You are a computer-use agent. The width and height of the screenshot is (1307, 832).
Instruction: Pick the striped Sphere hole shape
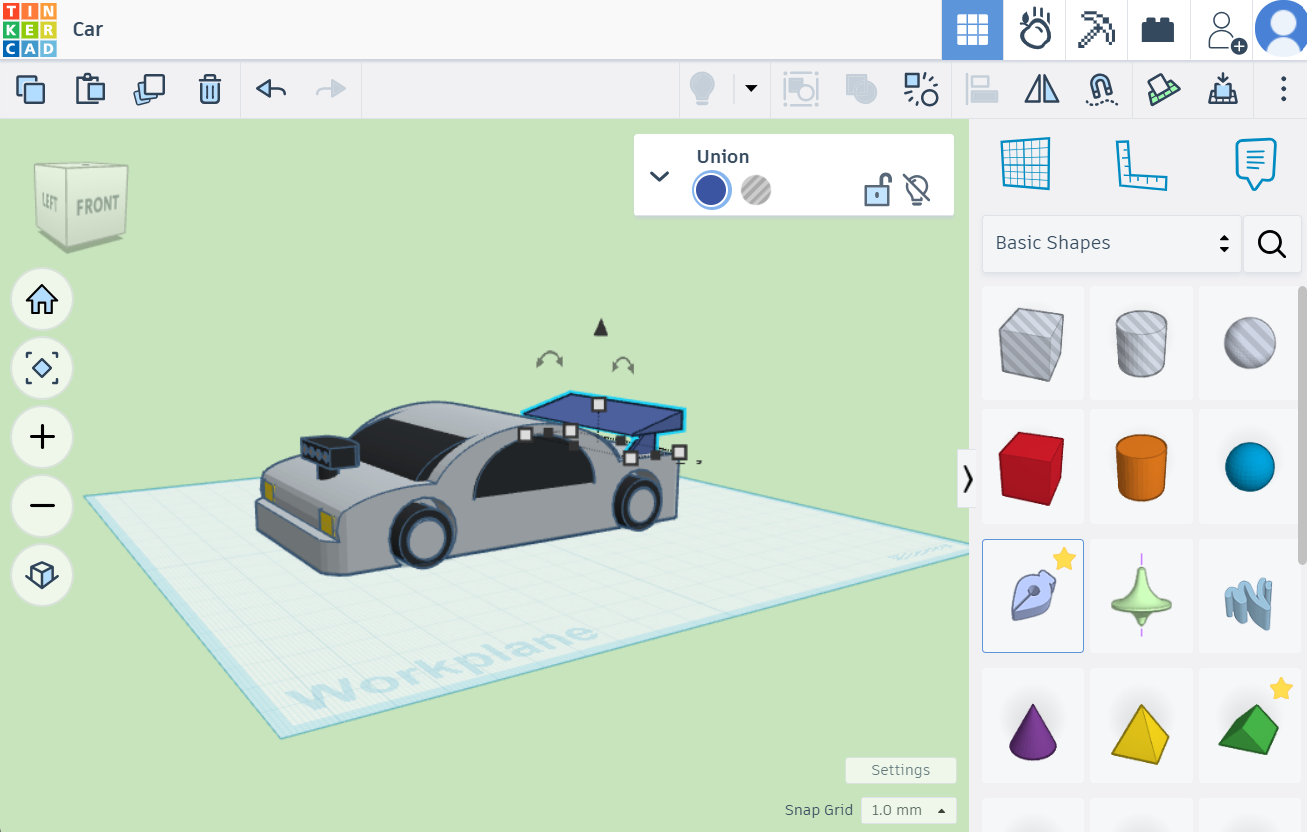click(1249, 343)
